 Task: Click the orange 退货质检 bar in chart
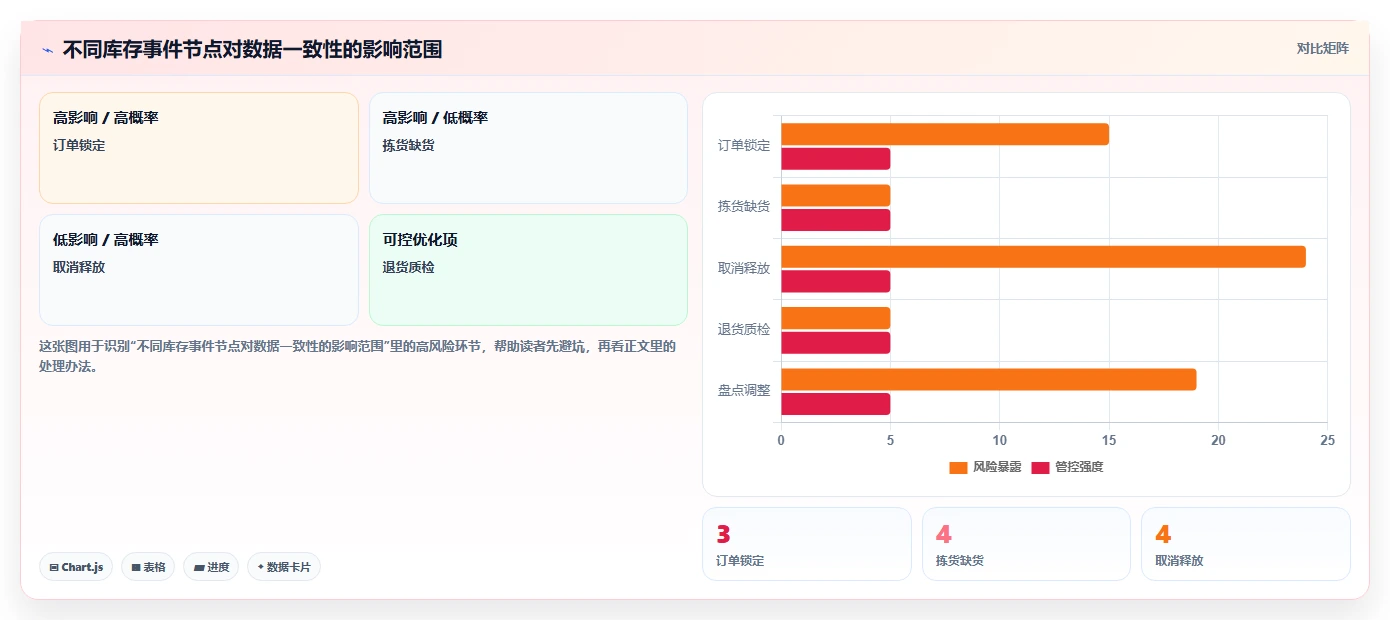pos(835,318)
